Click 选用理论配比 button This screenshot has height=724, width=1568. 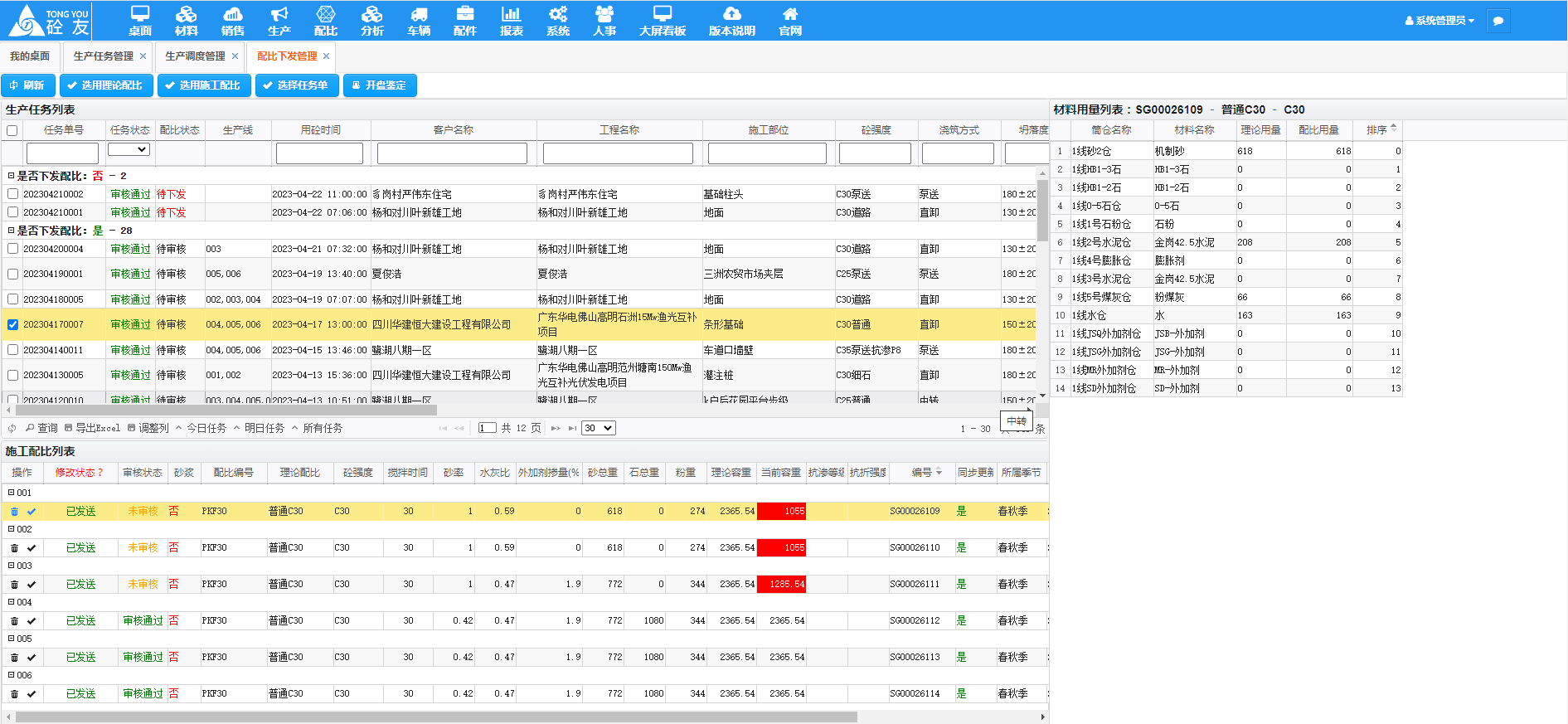click(x=106, y=85)
